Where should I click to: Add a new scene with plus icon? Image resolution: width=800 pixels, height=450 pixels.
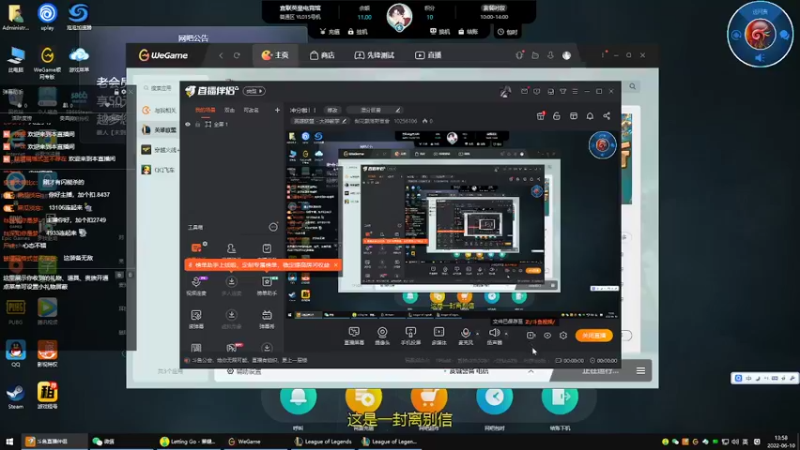pos(277,110)
